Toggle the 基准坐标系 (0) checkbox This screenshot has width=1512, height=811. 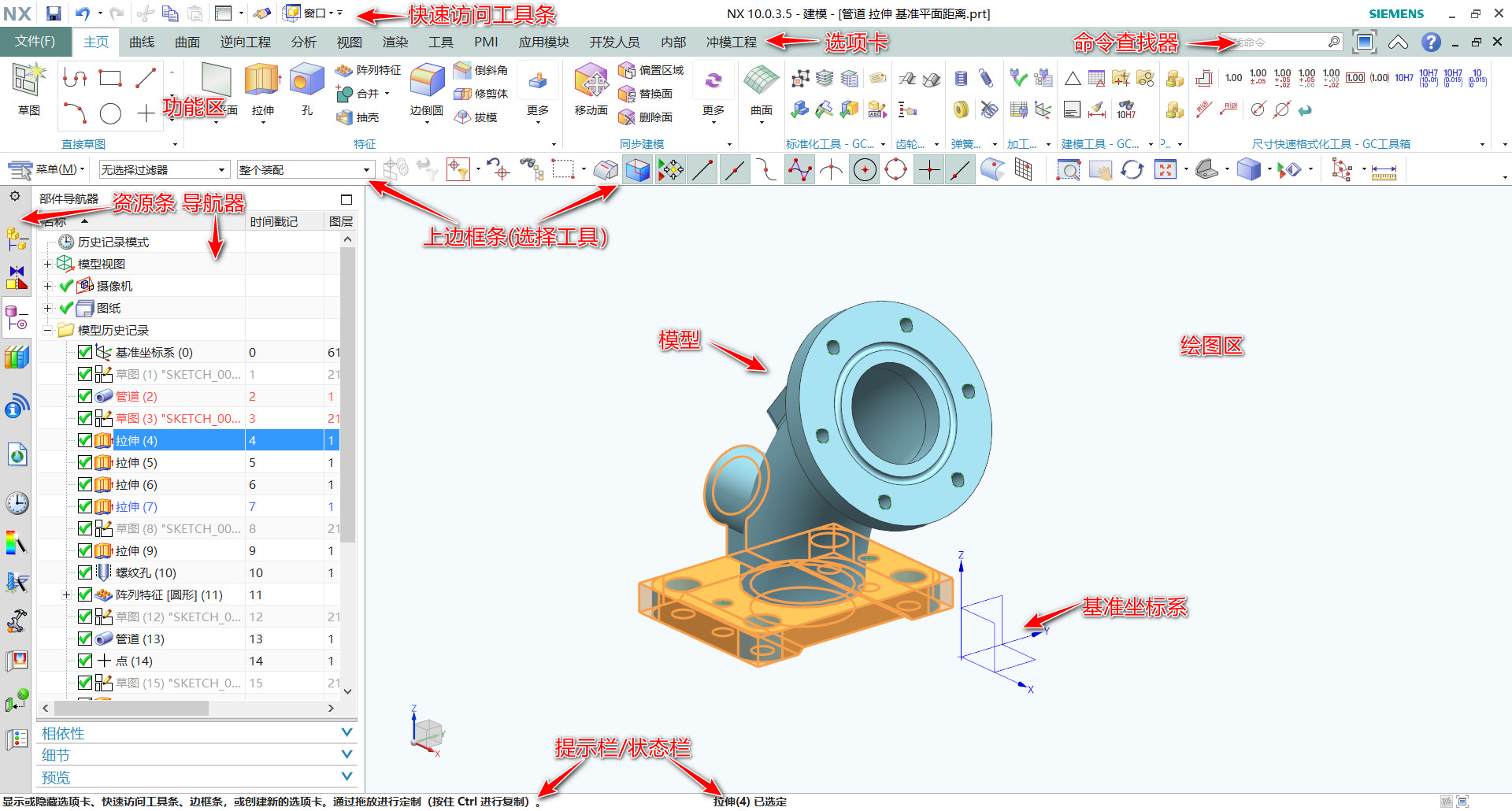(x=85, y=352)
